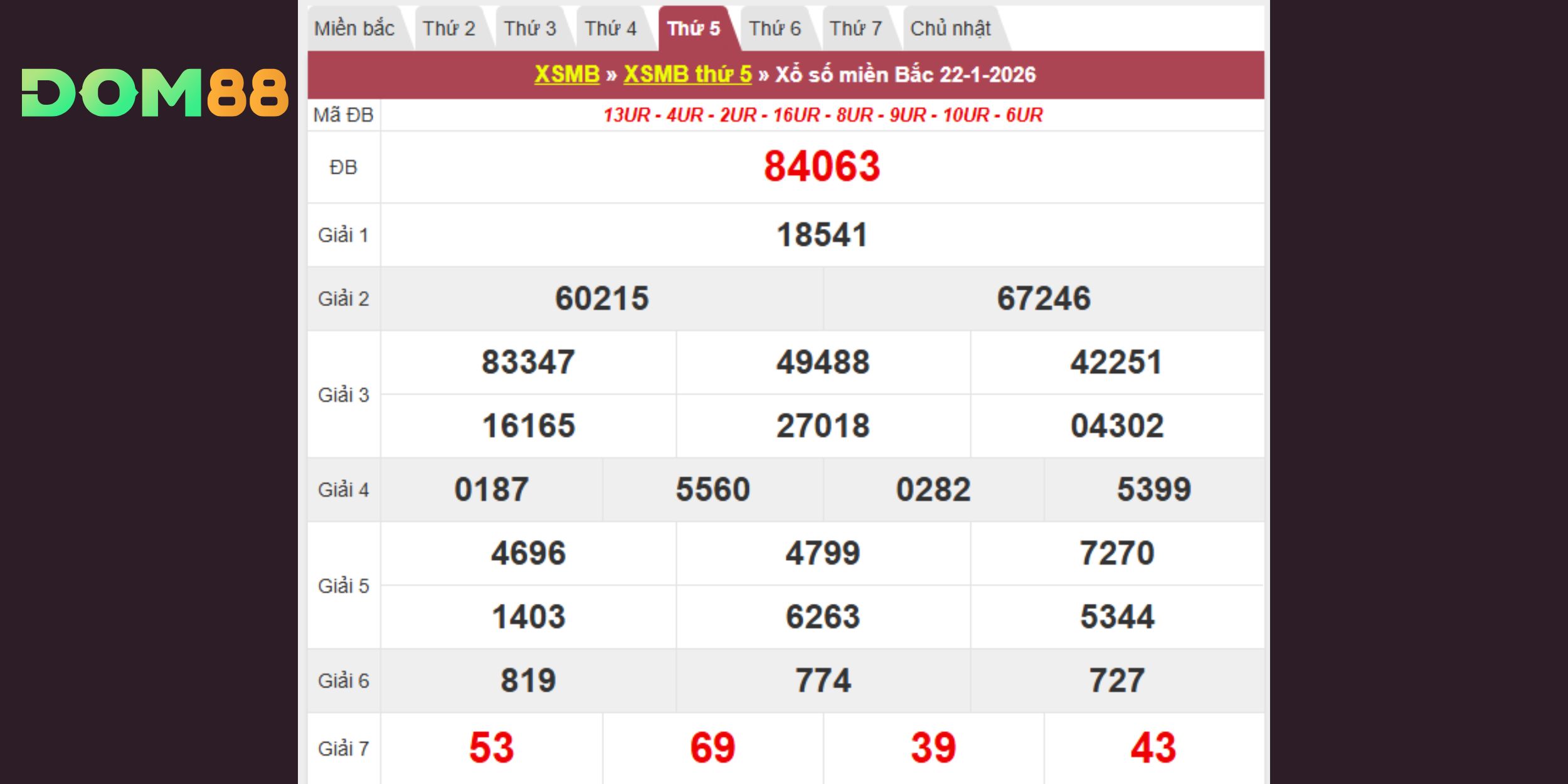1568x784 pixels.
Task: Open the Thứ 6 tab
Action: tap(775, 29)
